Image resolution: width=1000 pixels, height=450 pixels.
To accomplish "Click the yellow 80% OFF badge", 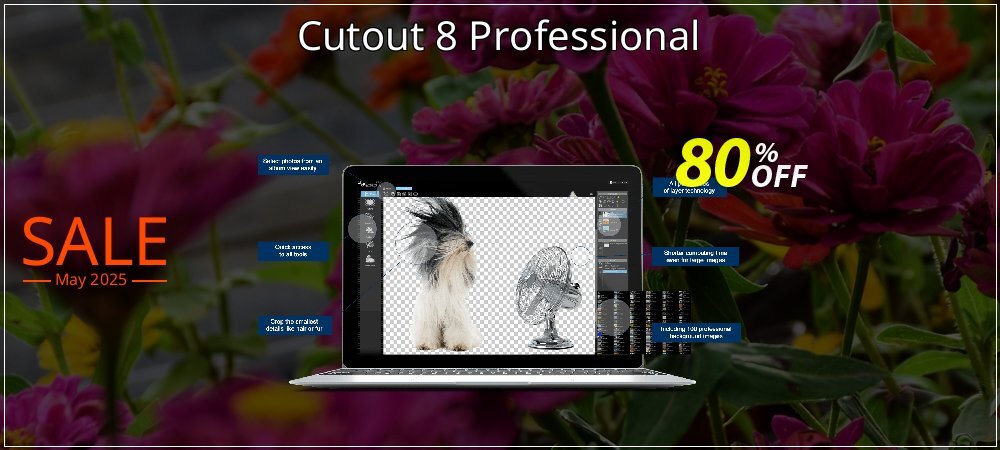I will 741,165.
